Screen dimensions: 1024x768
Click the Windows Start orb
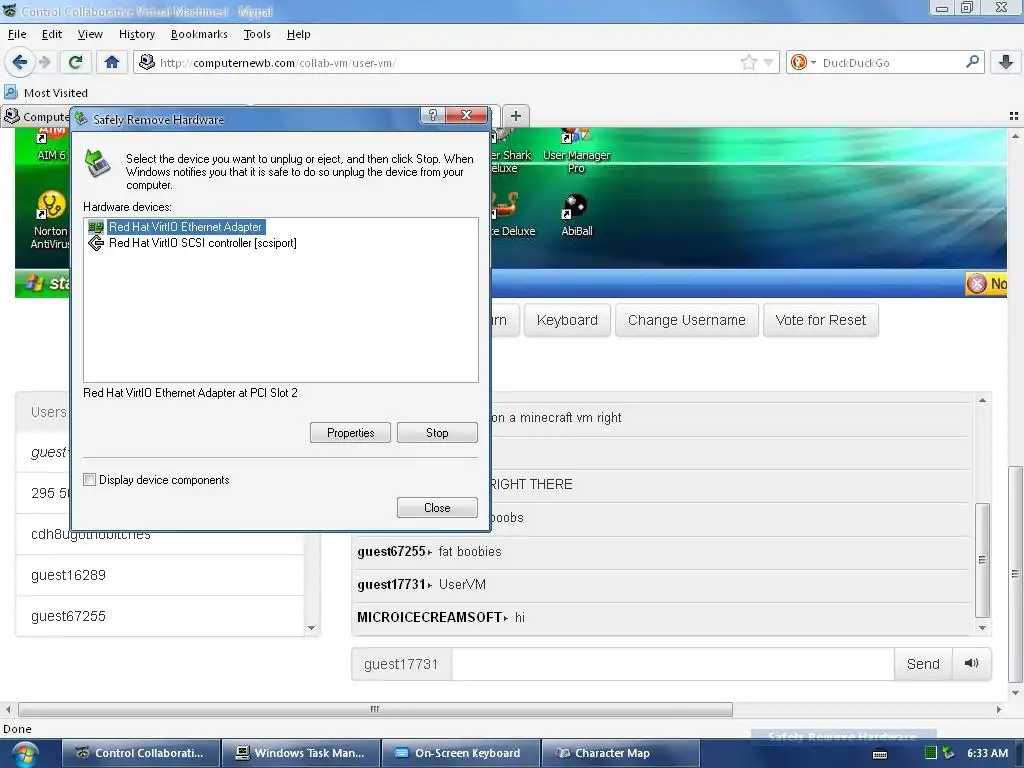point(25,754)
